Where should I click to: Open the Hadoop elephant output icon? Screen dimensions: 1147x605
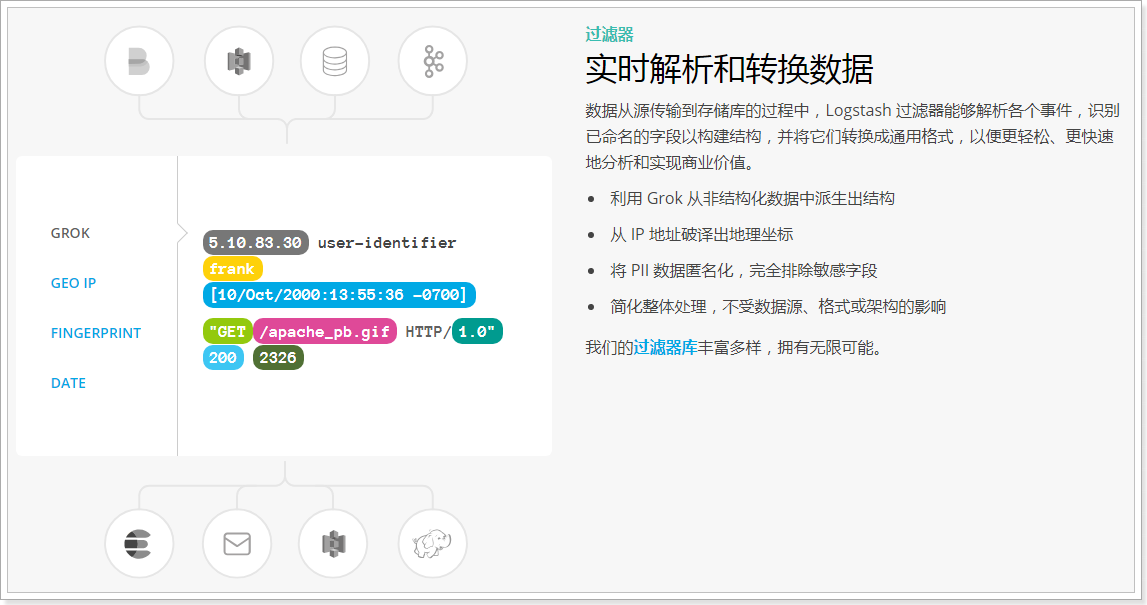click(x=432, y=544)
